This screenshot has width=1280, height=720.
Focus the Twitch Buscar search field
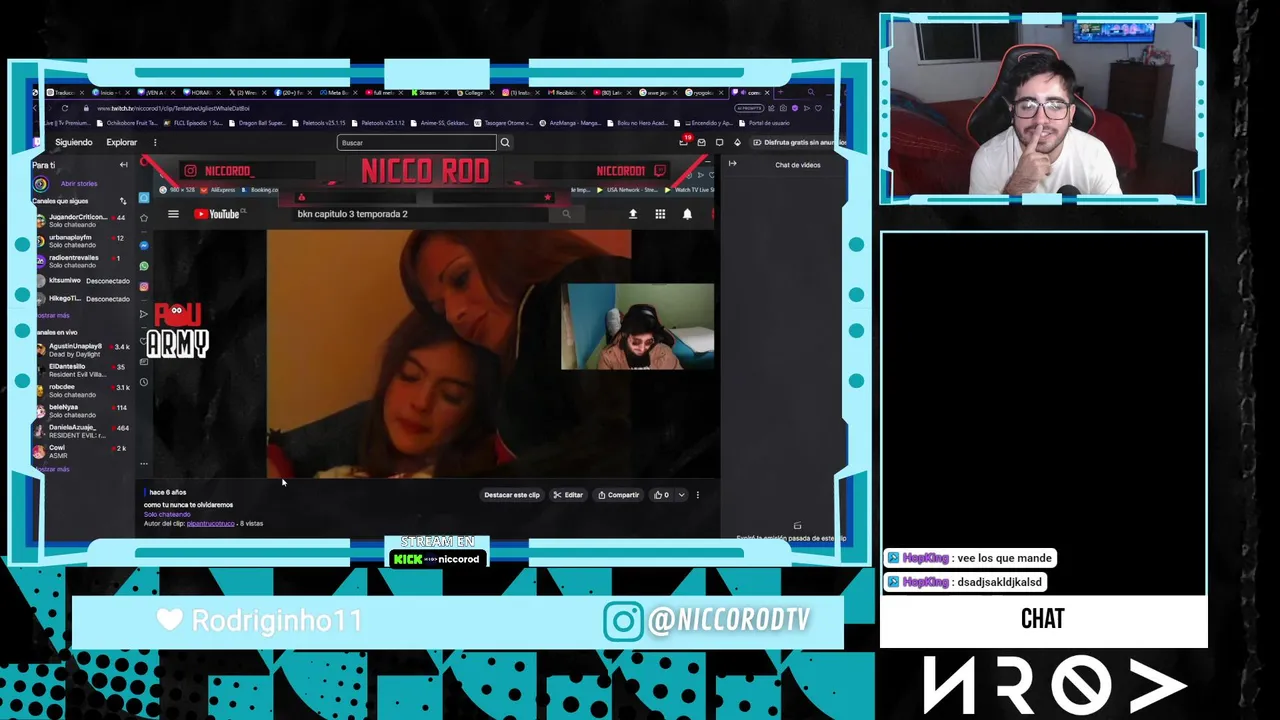[416, 143]
